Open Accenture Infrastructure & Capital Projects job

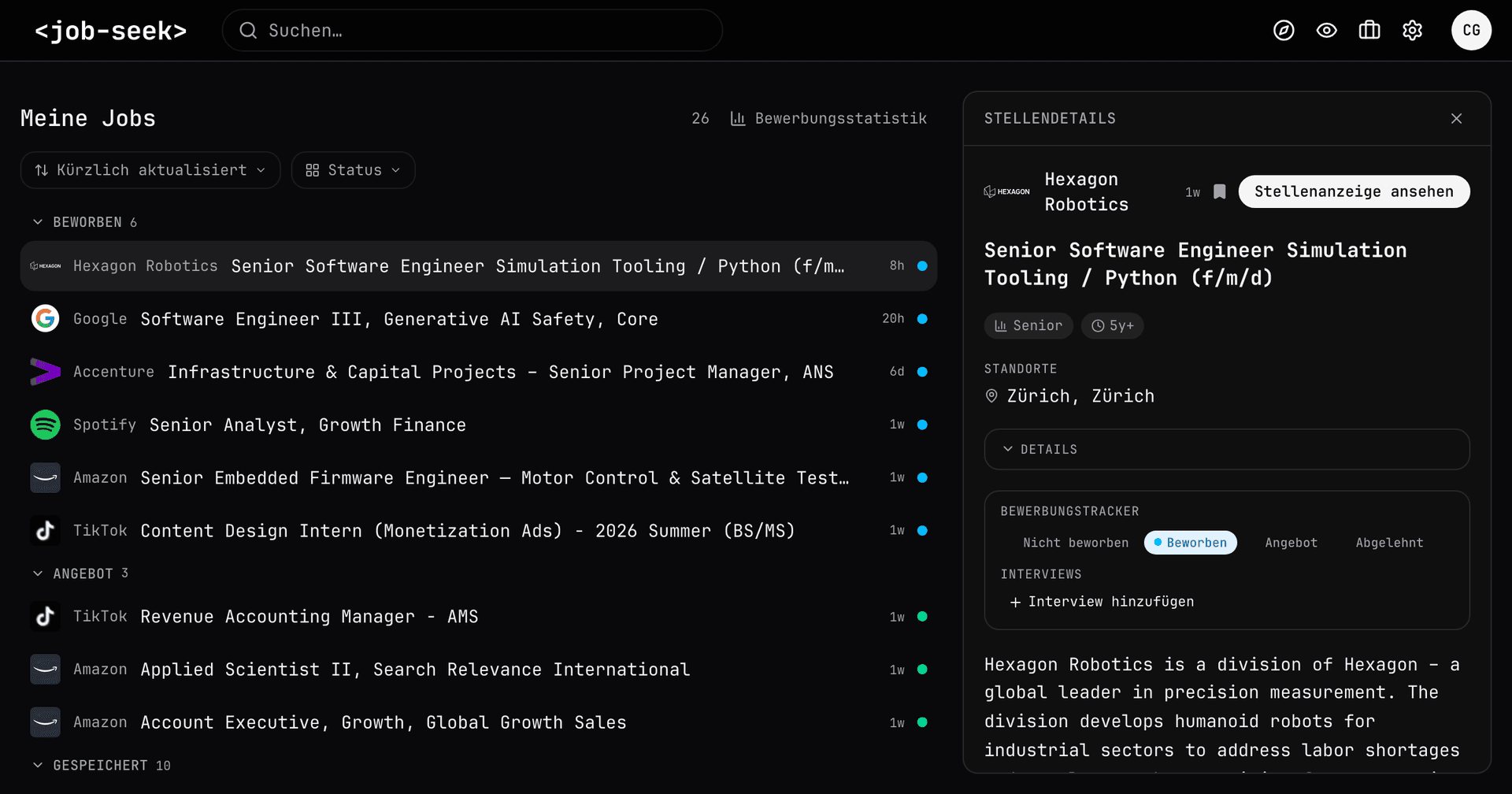click(x=479, y=371)
